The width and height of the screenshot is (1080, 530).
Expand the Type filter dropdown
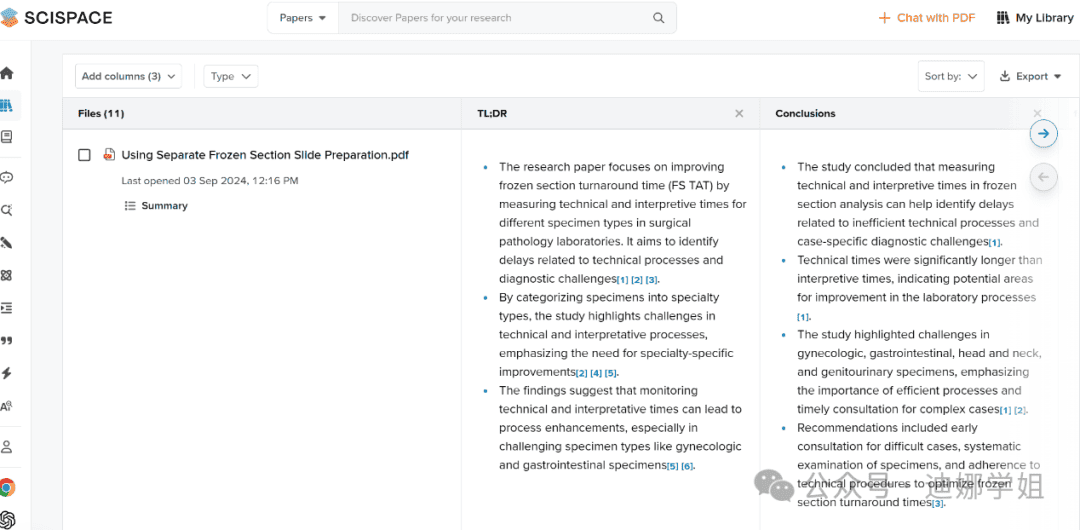point(230,76)
